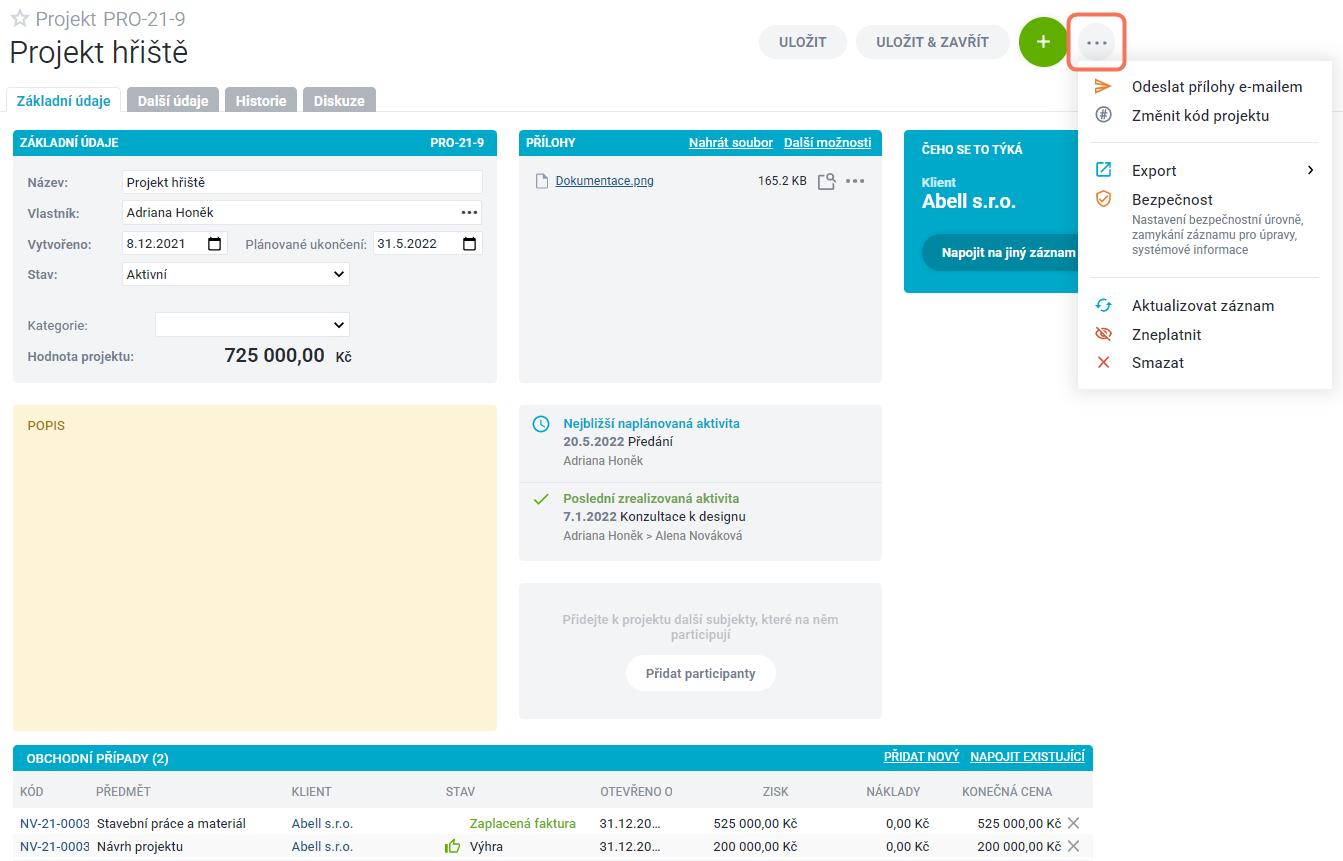Mark the project as favorite with the star icon
Screen dimensions: 1343x861
(x=19, y=19)
